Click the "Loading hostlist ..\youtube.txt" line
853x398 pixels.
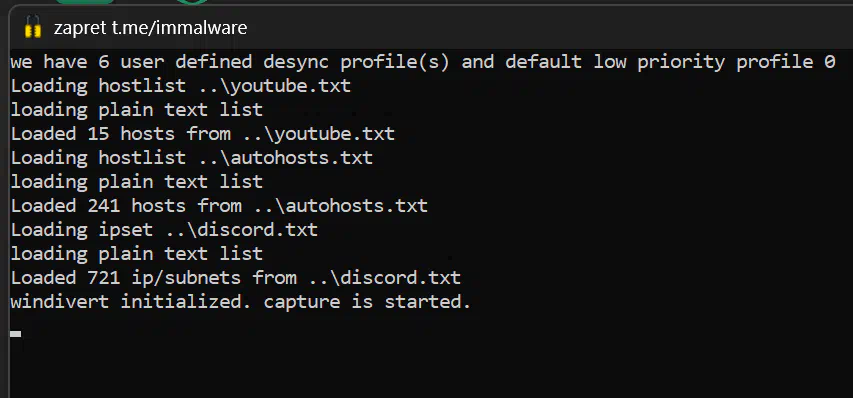point(181,86)
